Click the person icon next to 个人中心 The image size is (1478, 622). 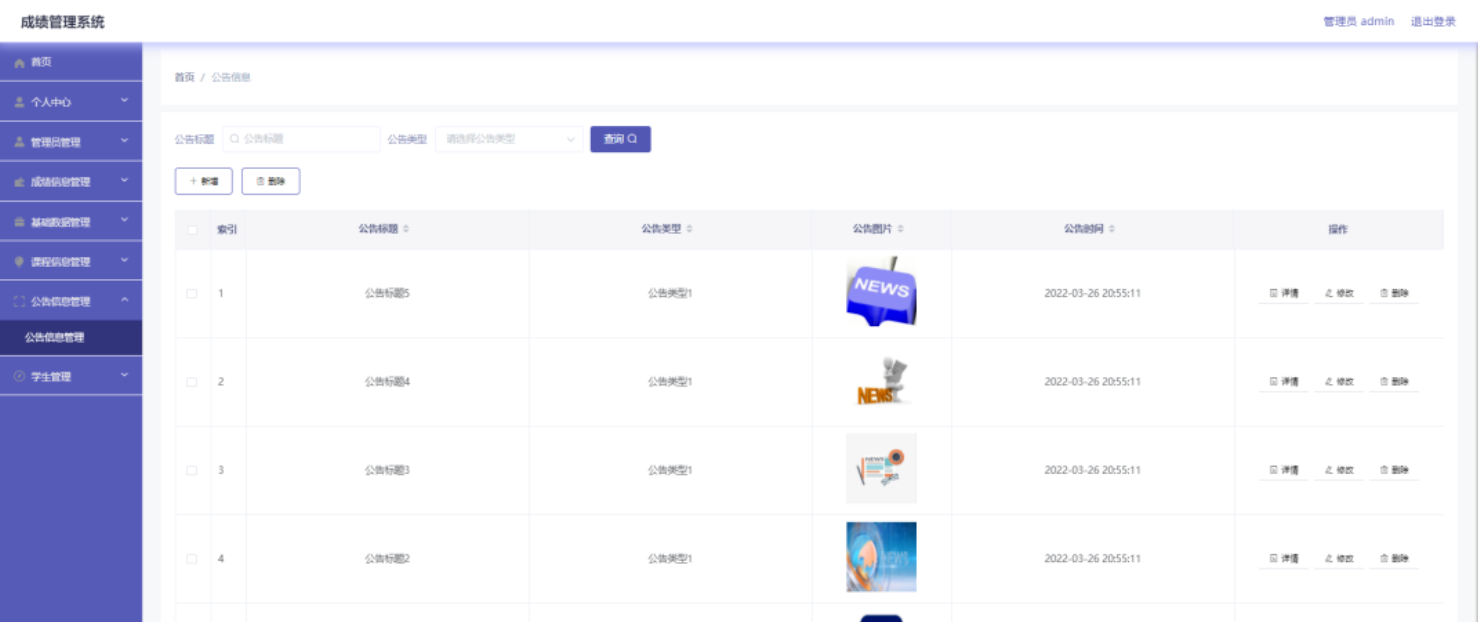click(19, 102)
